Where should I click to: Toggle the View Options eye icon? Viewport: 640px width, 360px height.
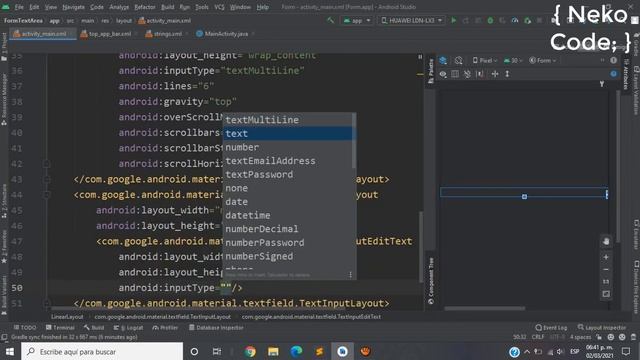[443, 74]
